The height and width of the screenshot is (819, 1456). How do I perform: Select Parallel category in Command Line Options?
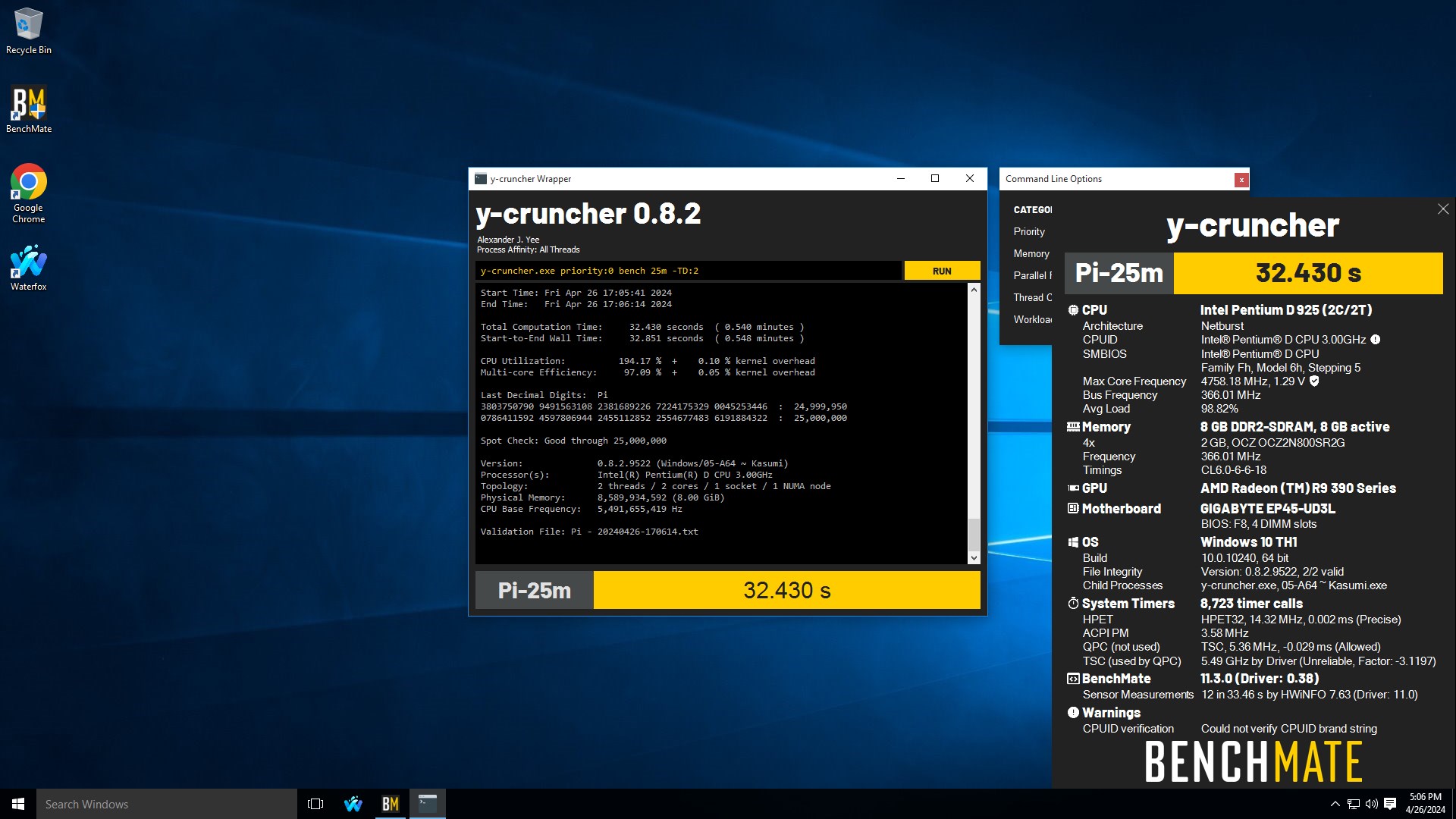coord(1032,275)
